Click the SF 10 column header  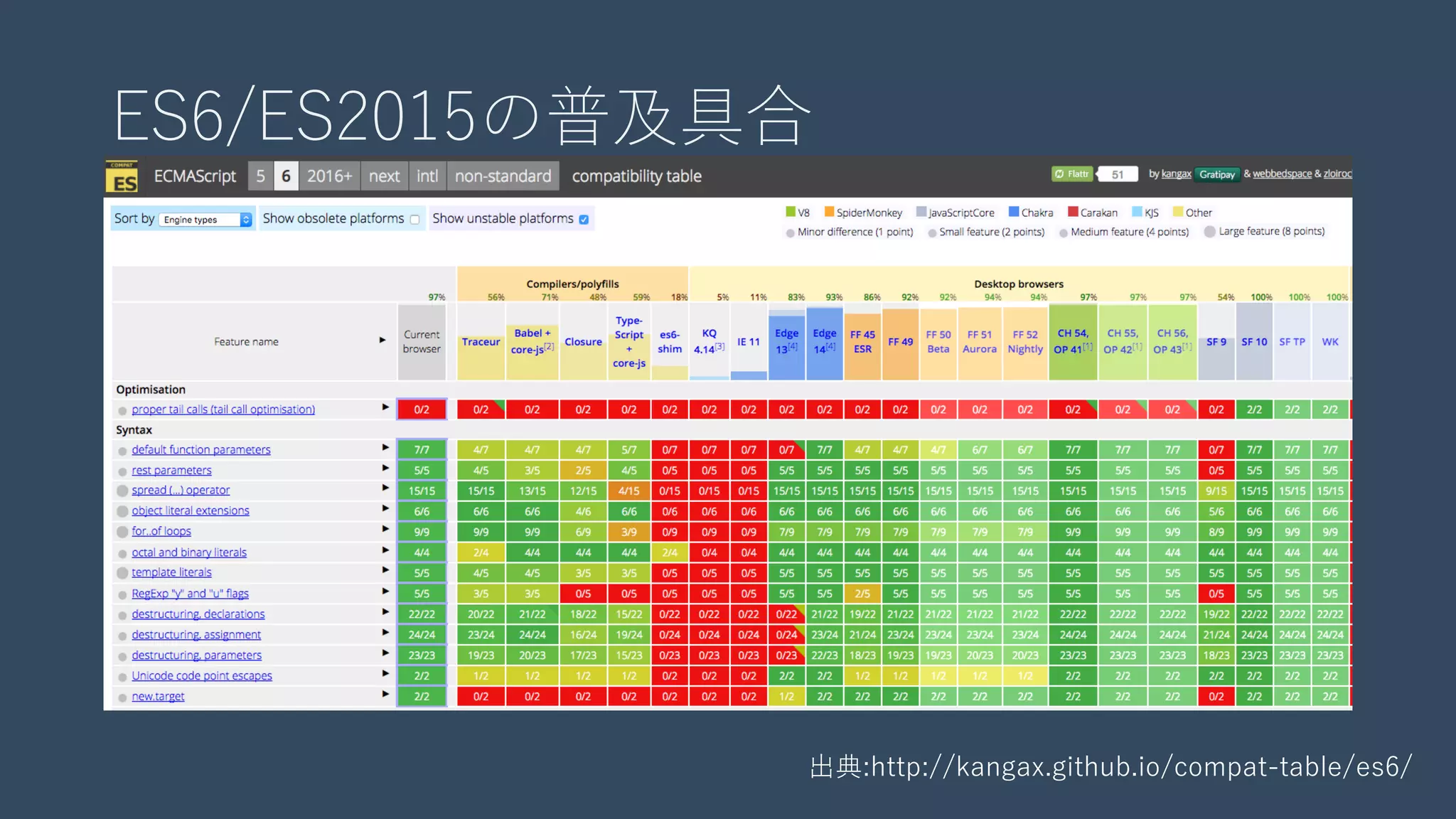1254,342
